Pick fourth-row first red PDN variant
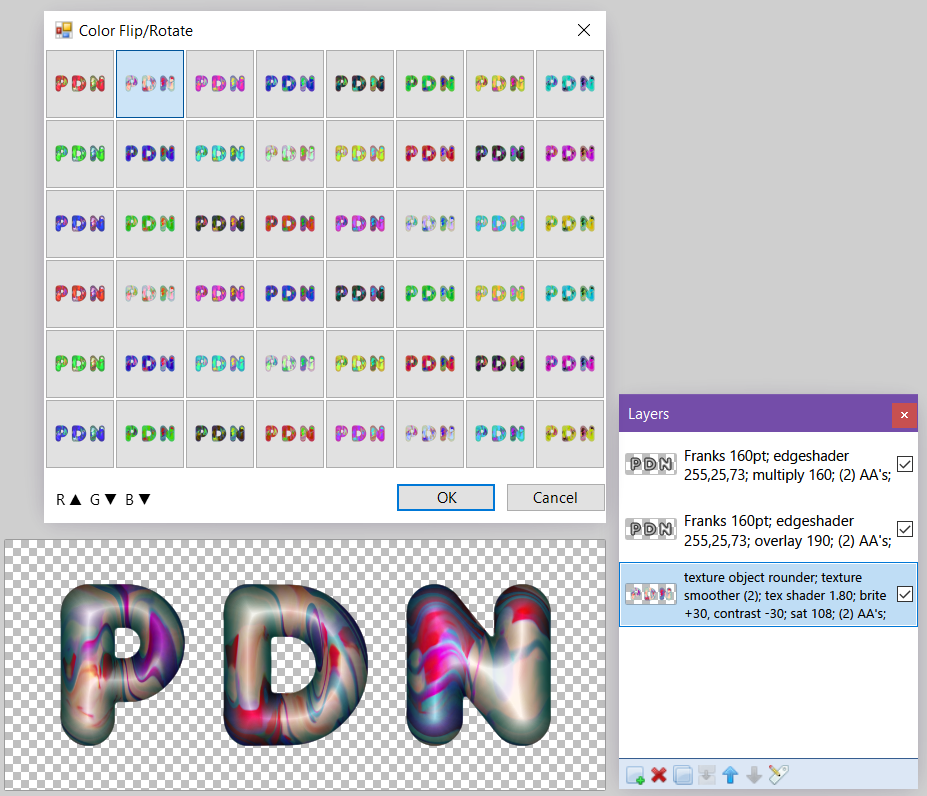The height and width of the screenshot is (796, 927). (80, 294)
